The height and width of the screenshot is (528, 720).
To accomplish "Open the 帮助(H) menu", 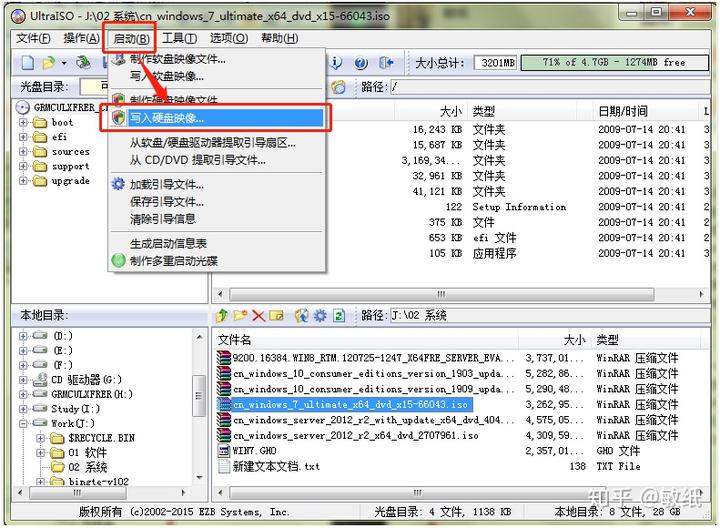I will tap(279, 38).
